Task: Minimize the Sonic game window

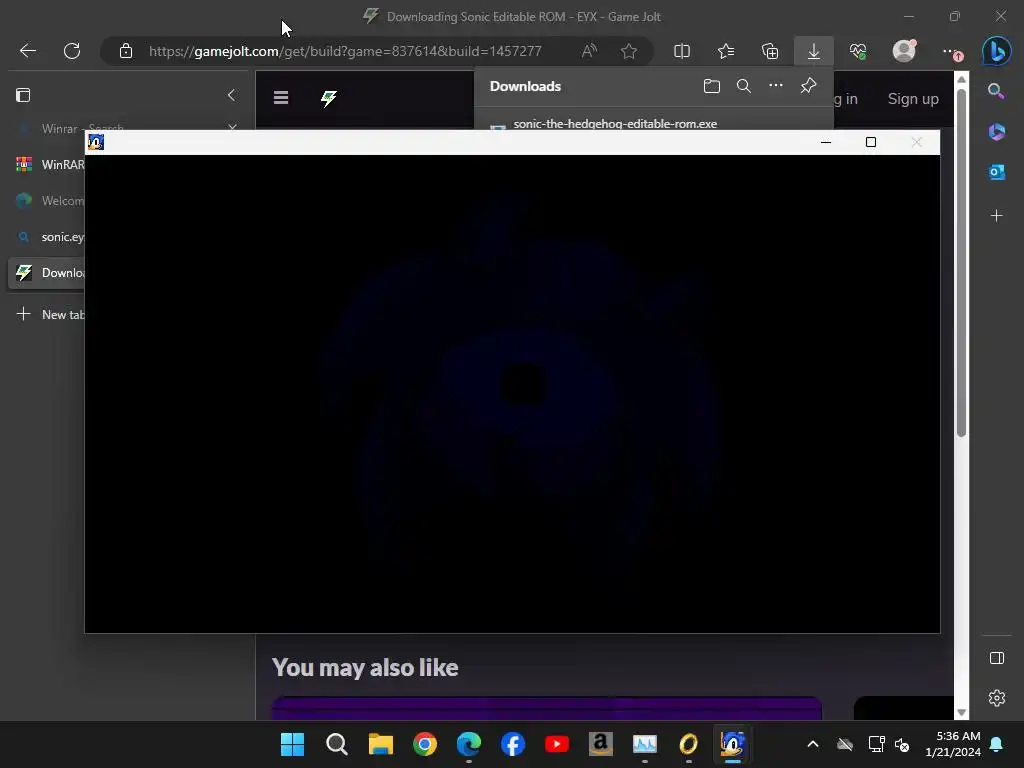Action: (825, 142)
